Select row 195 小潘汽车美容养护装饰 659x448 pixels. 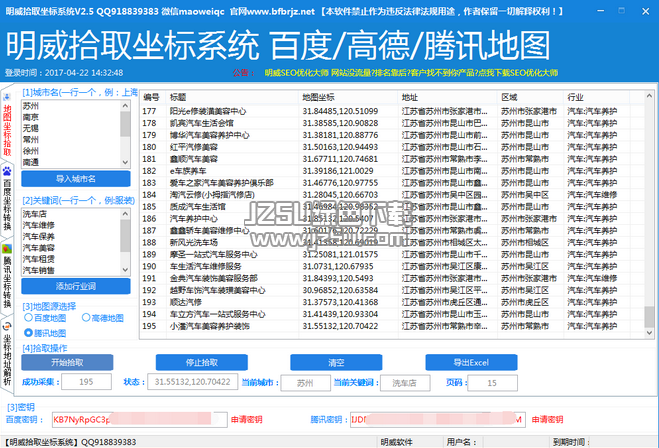(391, 326)
